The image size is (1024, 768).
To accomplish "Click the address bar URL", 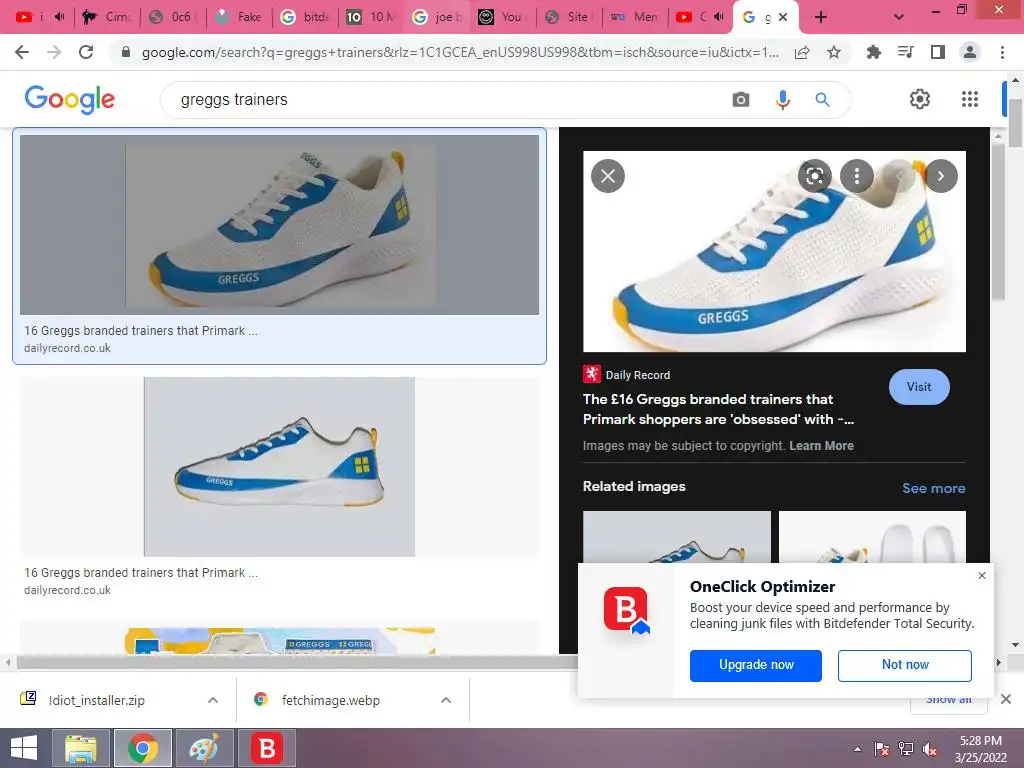I will pyautogui.click(x=460, y=52).
